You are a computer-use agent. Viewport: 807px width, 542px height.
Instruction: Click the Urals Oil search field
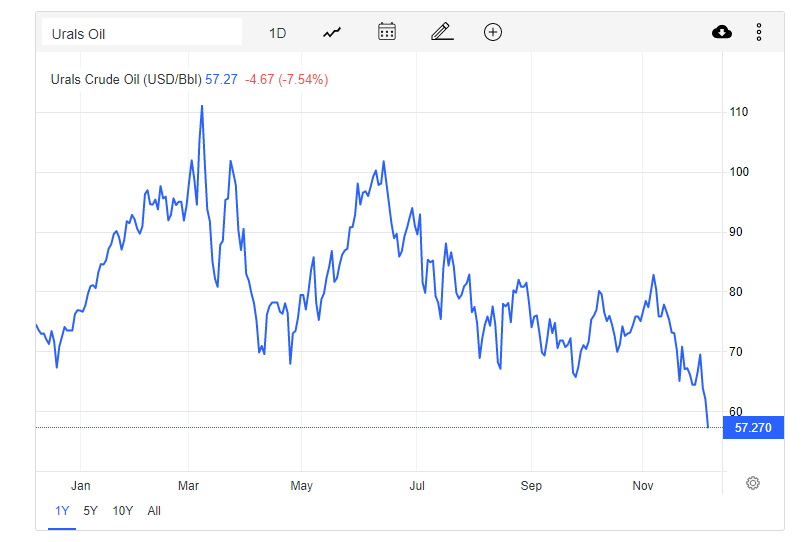(142, 32)
